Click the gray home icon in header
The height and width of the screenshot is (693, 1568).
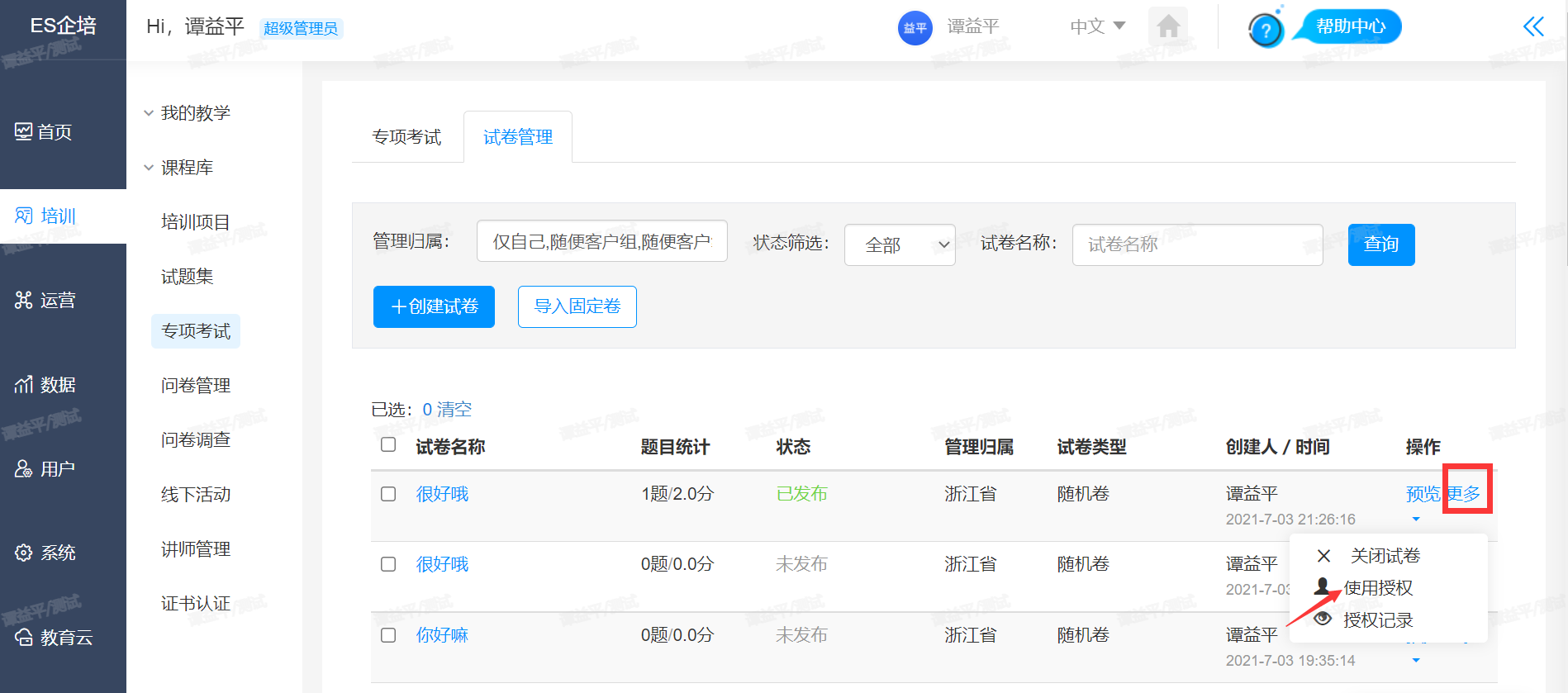(1168, 26)
